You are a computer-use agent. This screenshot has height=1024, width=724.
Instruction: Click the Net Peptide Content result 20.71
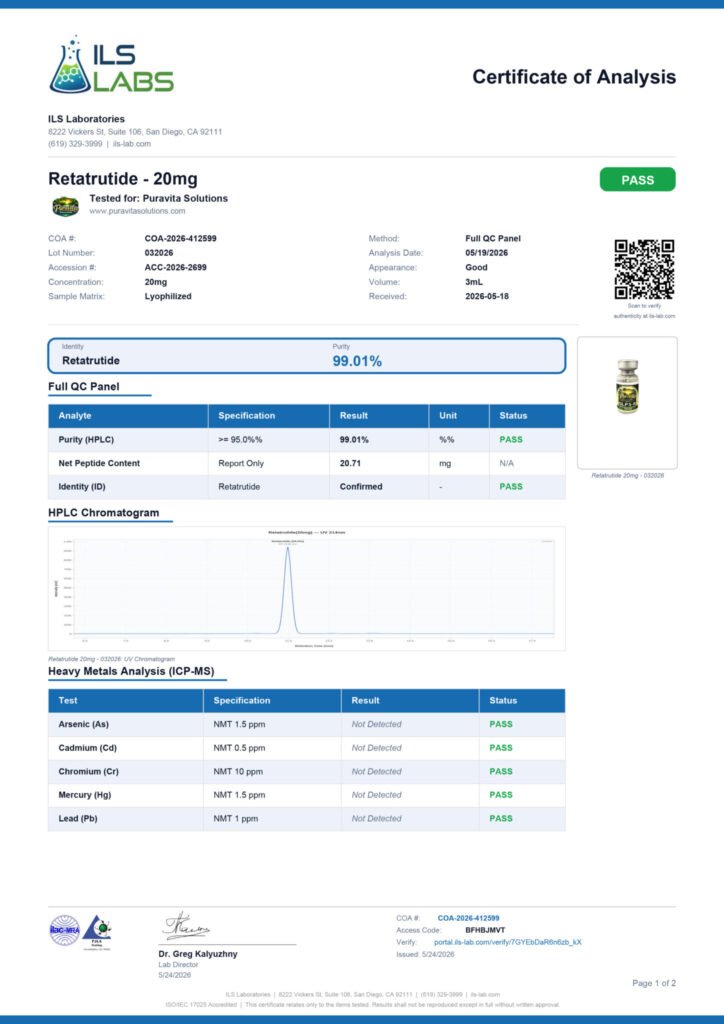pos(351,463)
